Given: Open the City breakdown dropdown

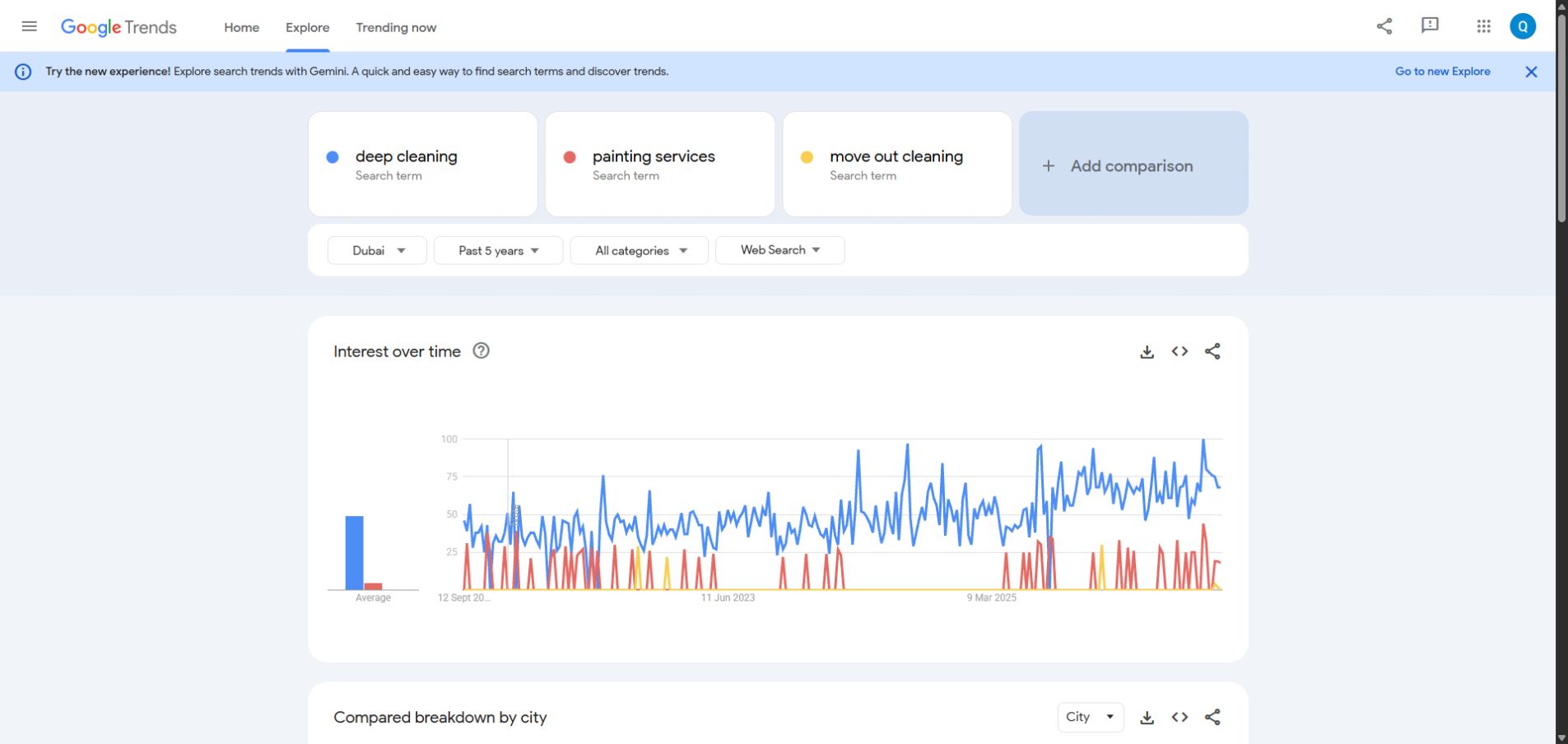Looking at the screenshot, I should [x=1090, y=717].
